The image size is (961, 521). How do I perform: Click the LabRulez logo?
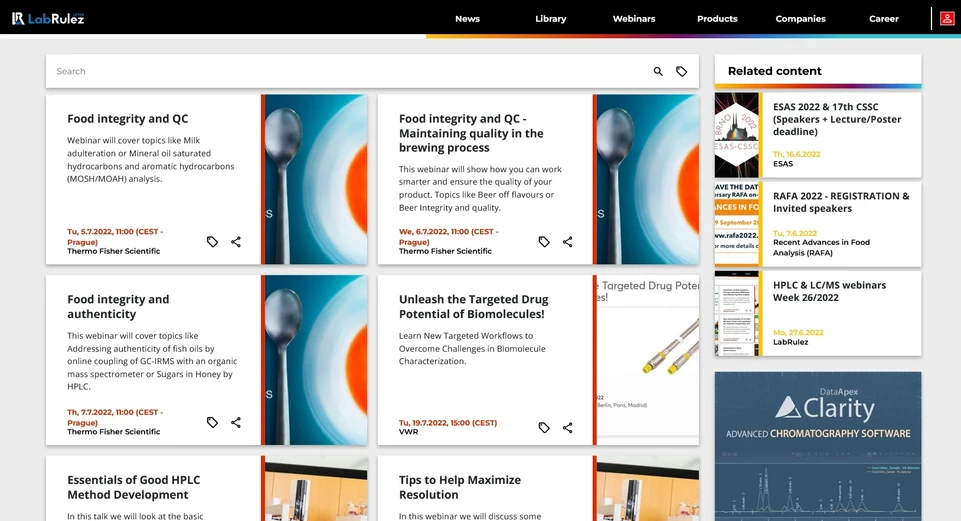(48, 18)
